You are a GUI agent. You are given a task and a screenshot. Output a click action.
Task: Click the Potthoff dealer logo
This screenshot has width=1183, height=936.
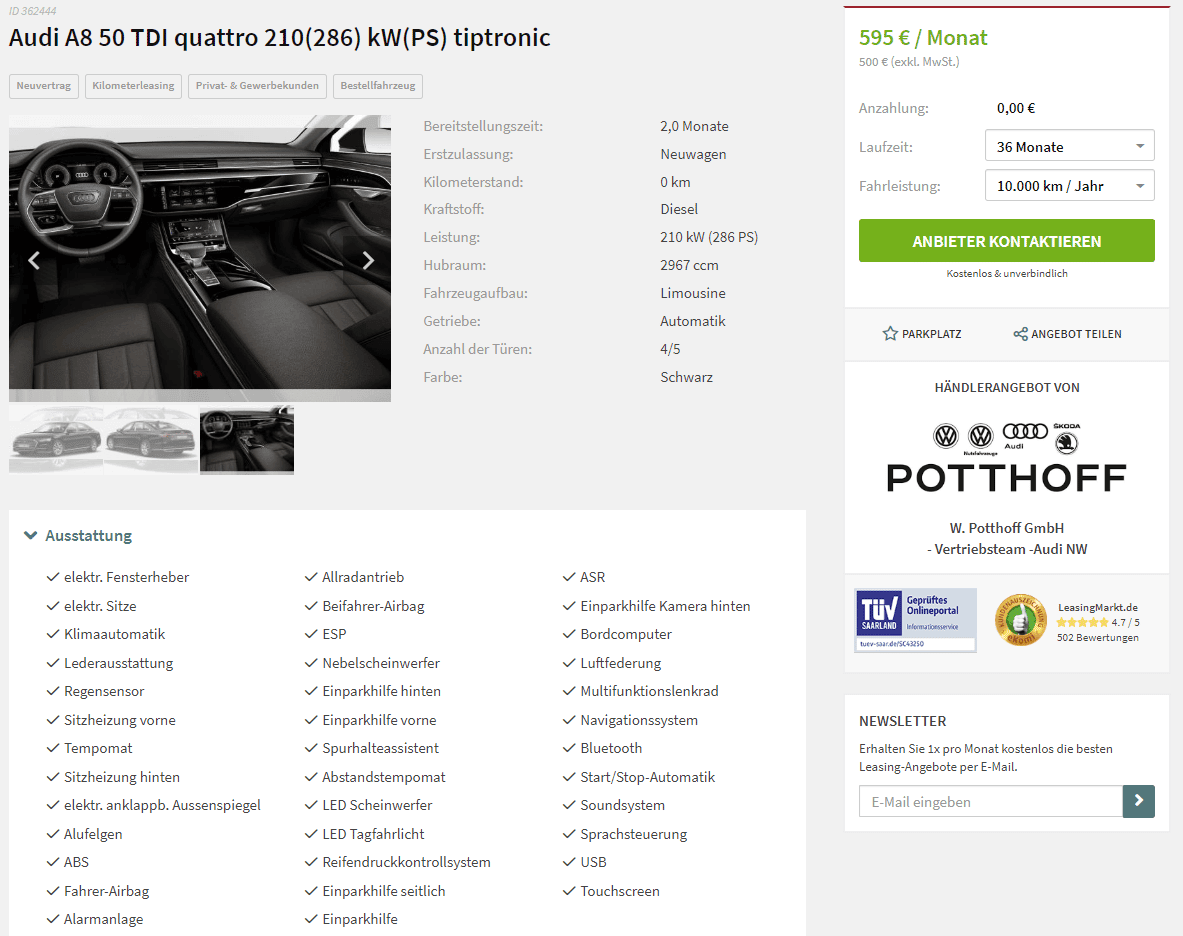click(x=1006, y=458)
